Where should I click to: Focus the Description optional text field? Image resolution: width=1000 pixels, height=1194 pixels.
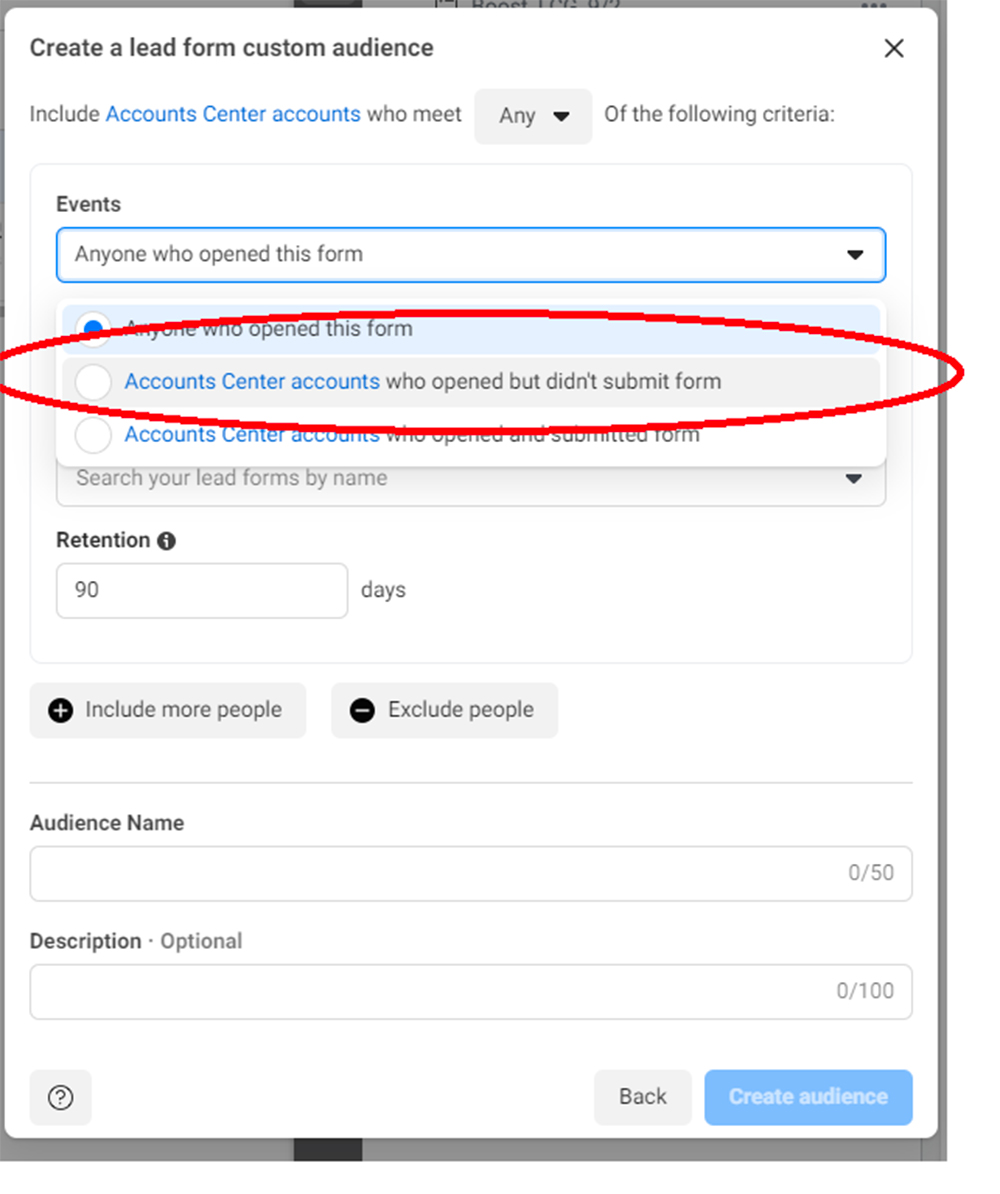pos(471,991)
